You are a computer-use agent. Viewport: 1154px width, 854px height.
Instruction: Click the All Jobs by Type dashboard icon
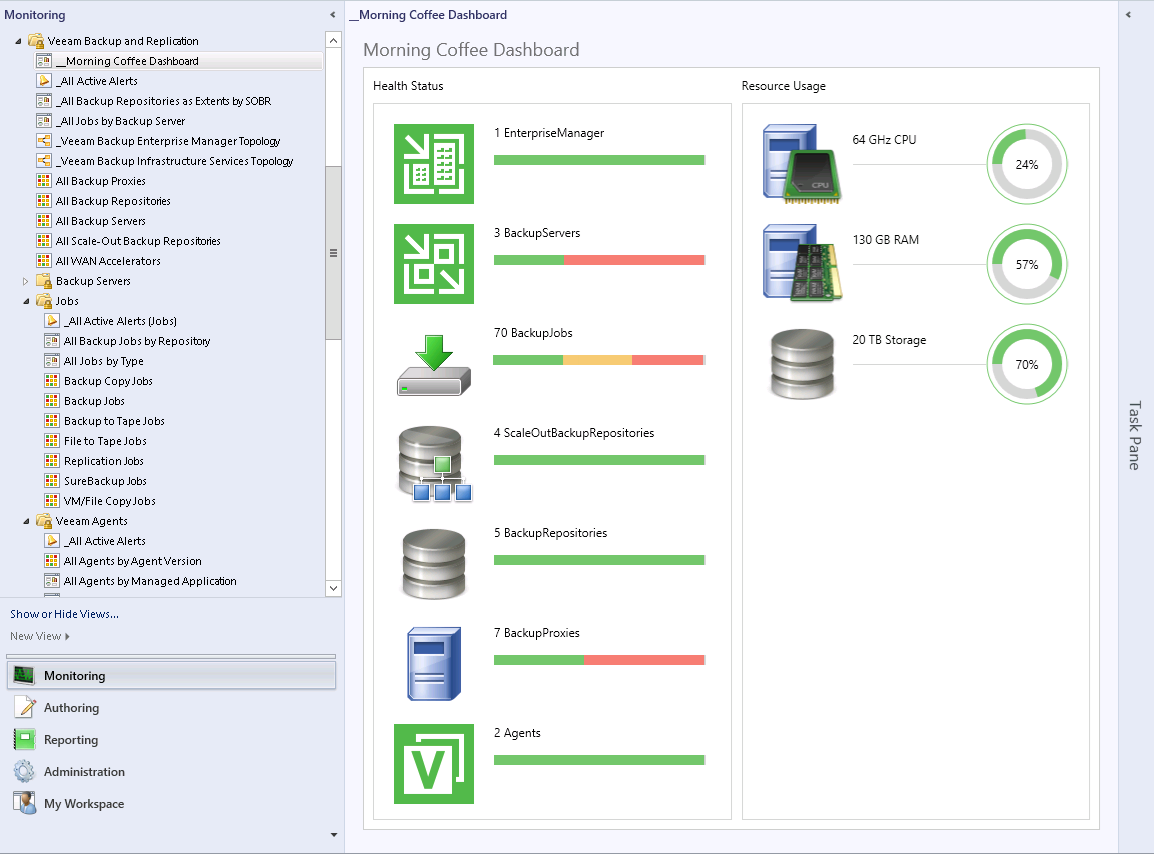pyautogui.click(x=52, y=361)
